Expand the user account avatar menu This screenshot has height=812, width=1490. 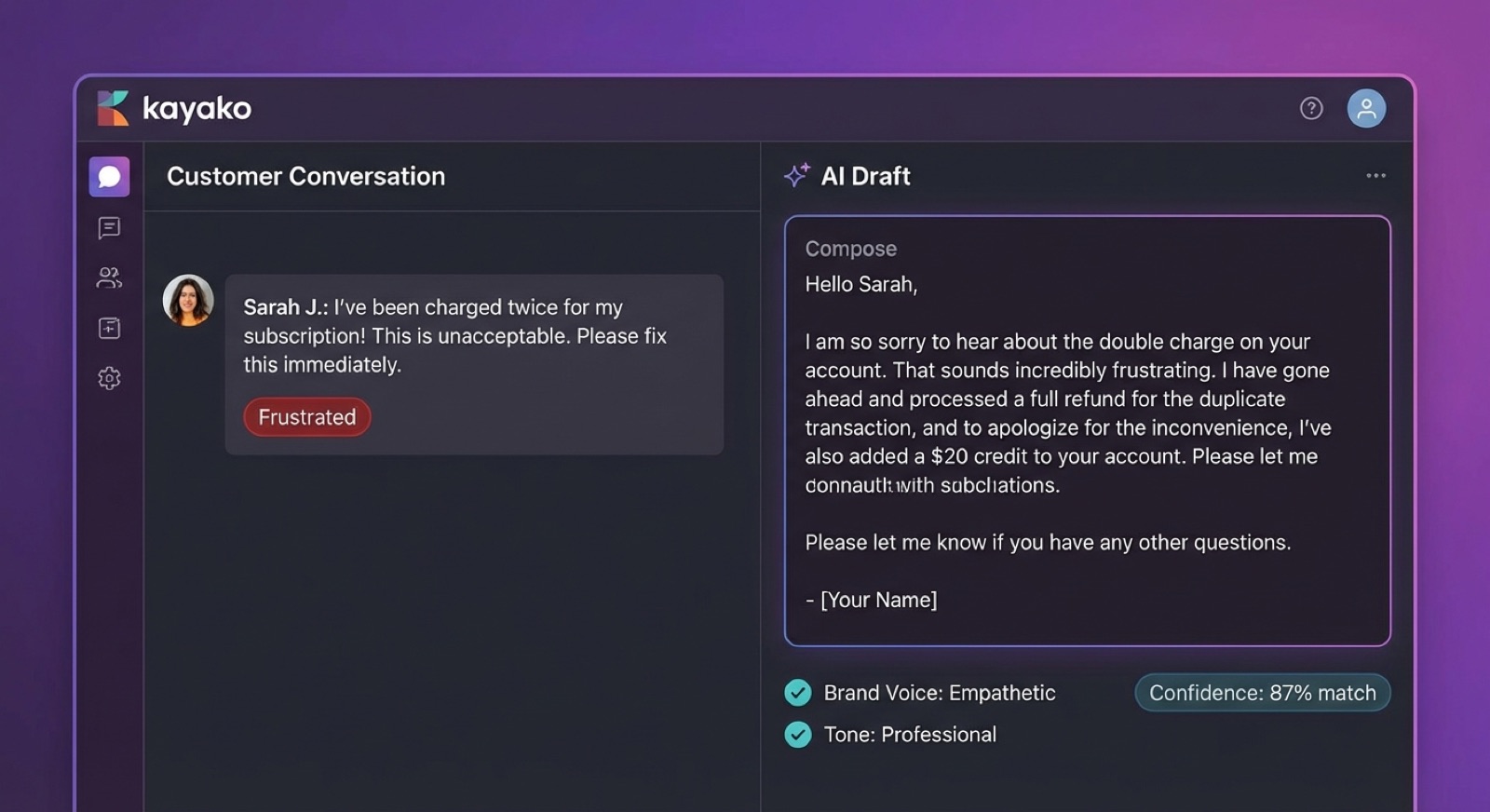(x=1366, y=108)
